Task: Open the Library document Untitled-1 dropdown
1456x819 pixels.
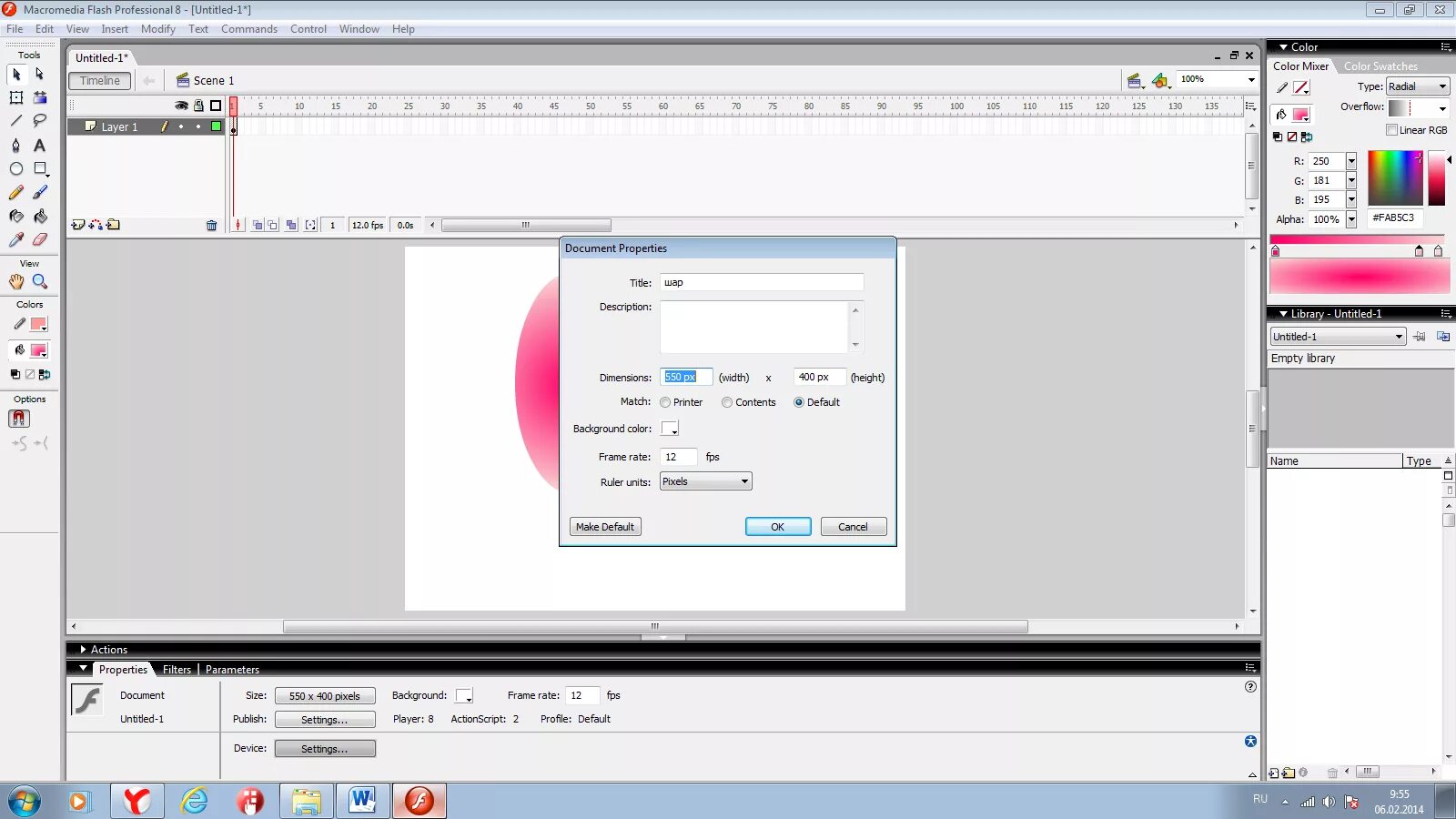Action: click(1339, 337)
